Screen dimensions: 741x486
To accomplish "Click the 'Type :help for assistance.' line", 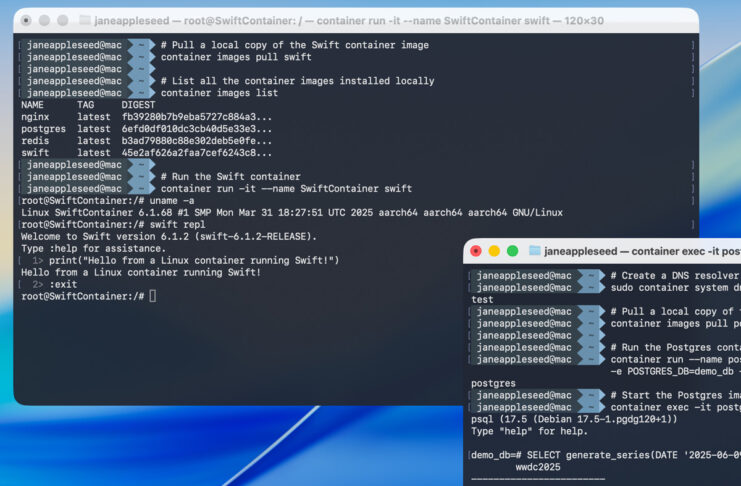I will click(94, 249).
